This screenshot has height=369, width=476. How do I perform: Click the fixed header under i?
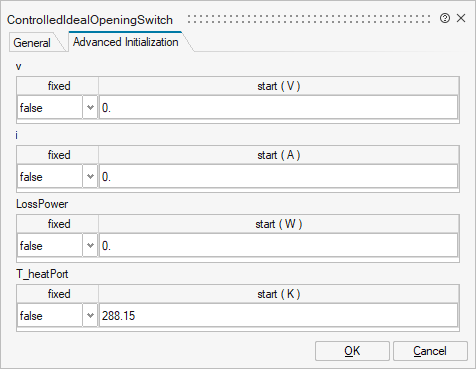[58, 155]
